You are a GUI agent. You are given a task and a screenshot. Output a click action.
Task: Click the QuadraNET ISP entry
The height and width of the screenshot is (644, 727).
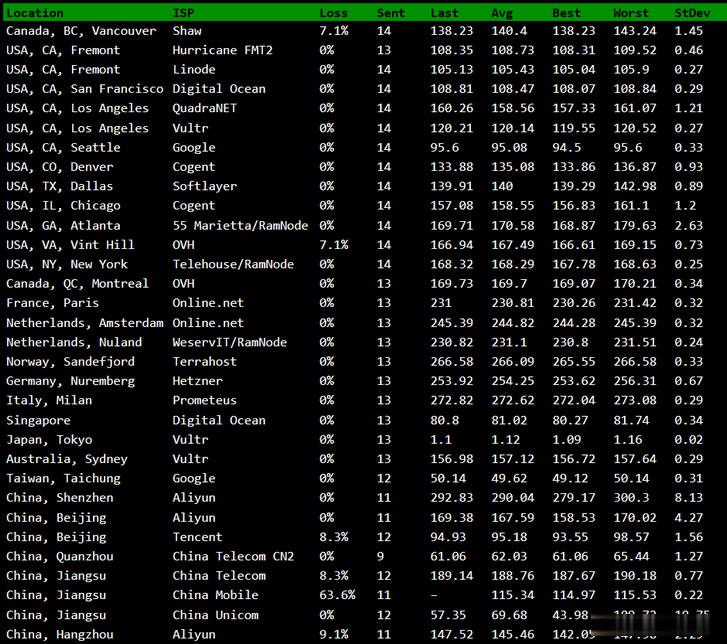tap(204, 108)
